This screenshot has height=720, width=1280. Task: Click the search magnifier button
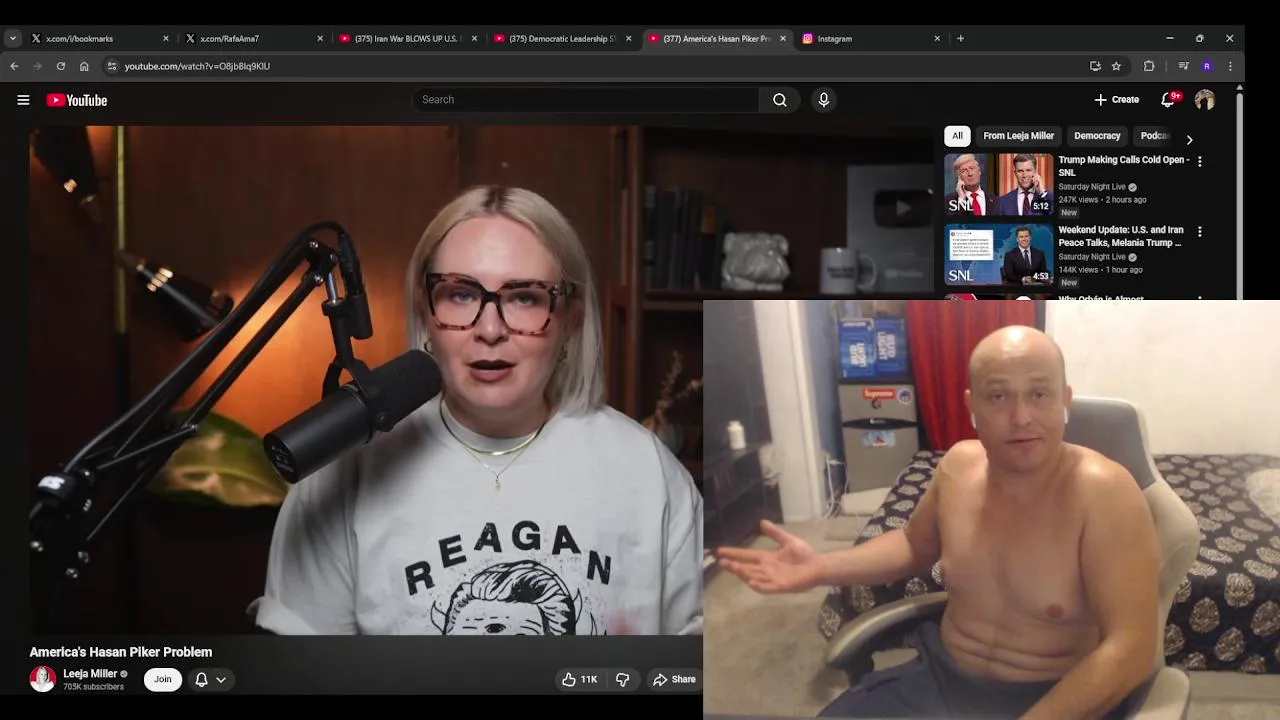pos(779,100)
